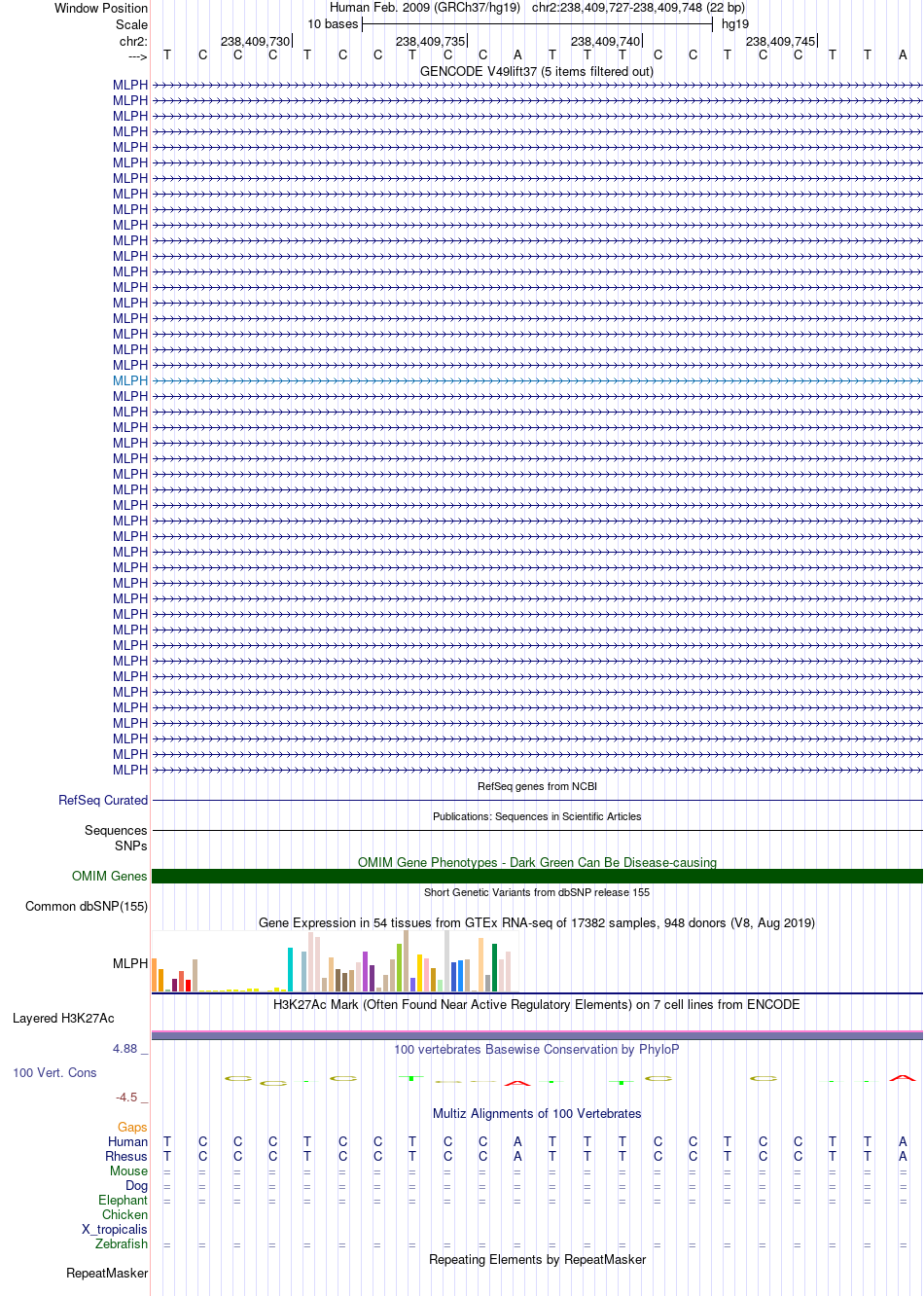Click the window position 'chr2:238,409,727-238,409,748 (22 bp)' text

tap(638, 8)
